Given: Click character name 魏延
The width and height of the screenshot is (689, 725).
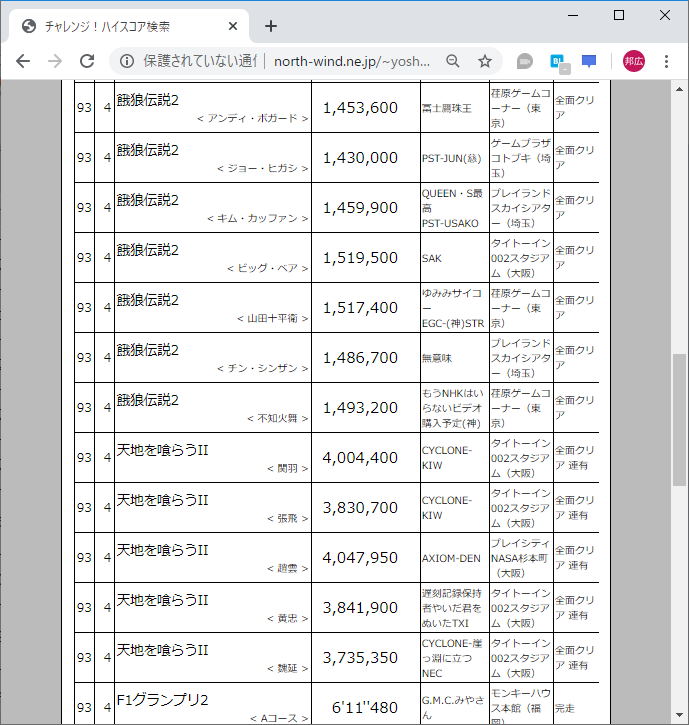Looking at the screenshot, I should point(288,668).
